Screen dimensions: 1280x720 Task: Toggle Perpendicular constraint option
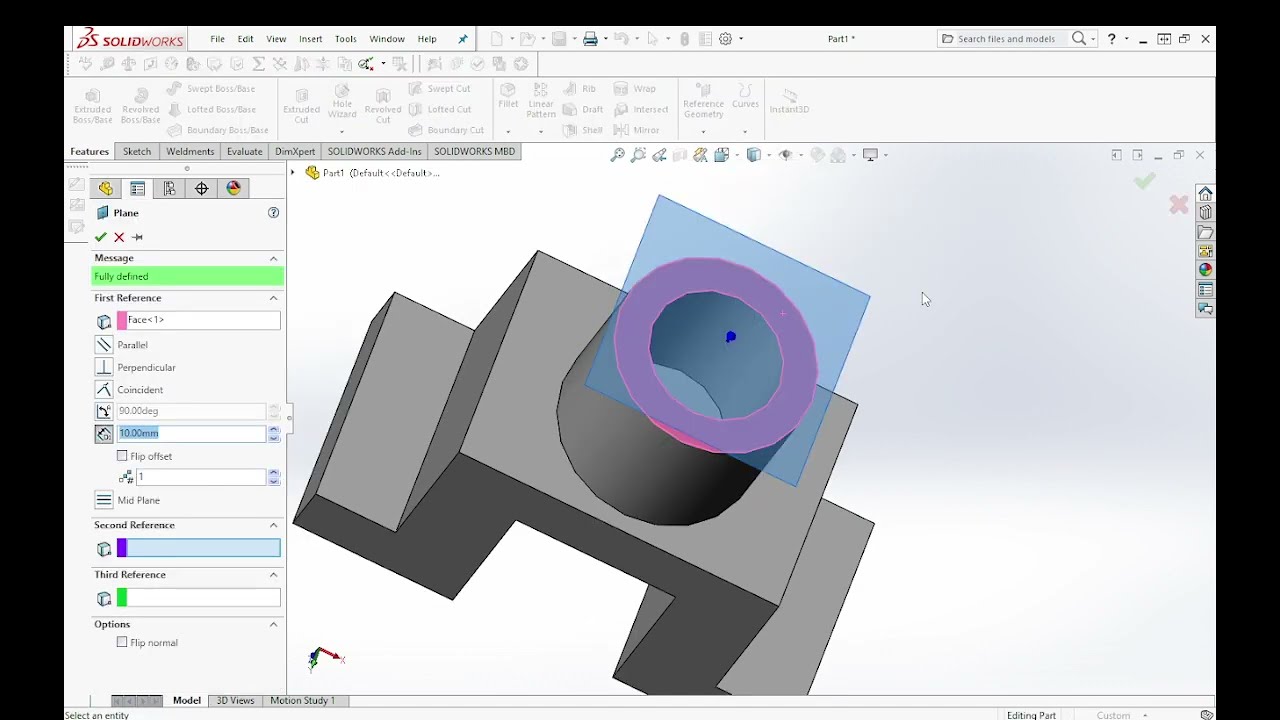104,367
